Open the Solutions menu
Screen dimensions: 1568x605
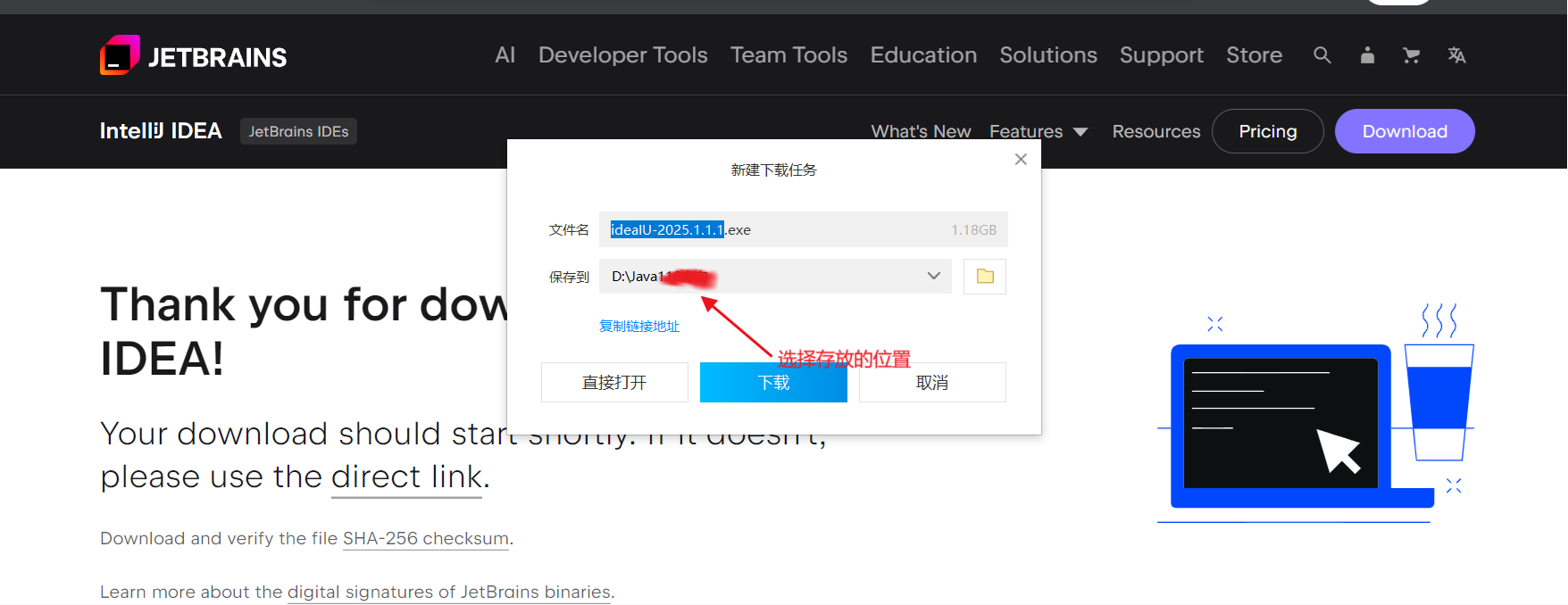[x=1048, y=55]
